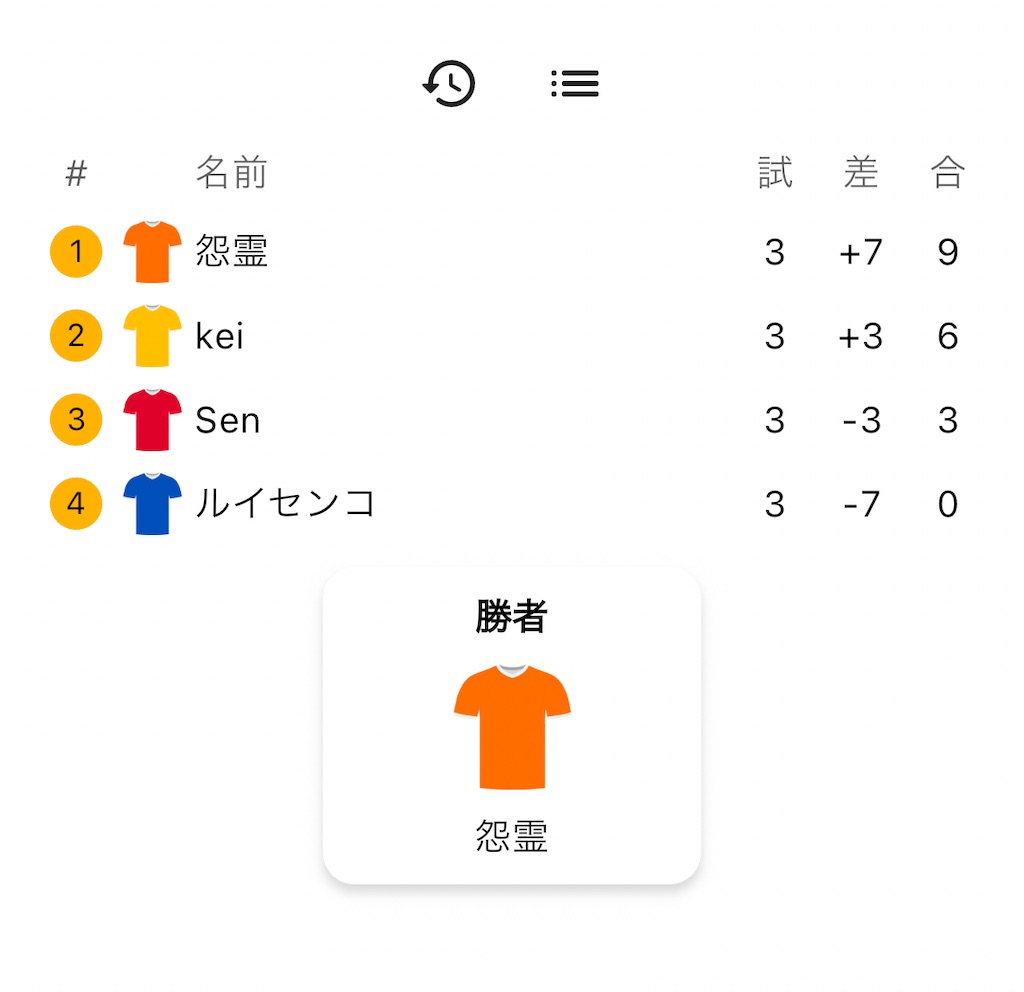This screenshot has width=1024, height=992.
Task: Click the 怨霊 name in winner card
Action: click(512, 836)
